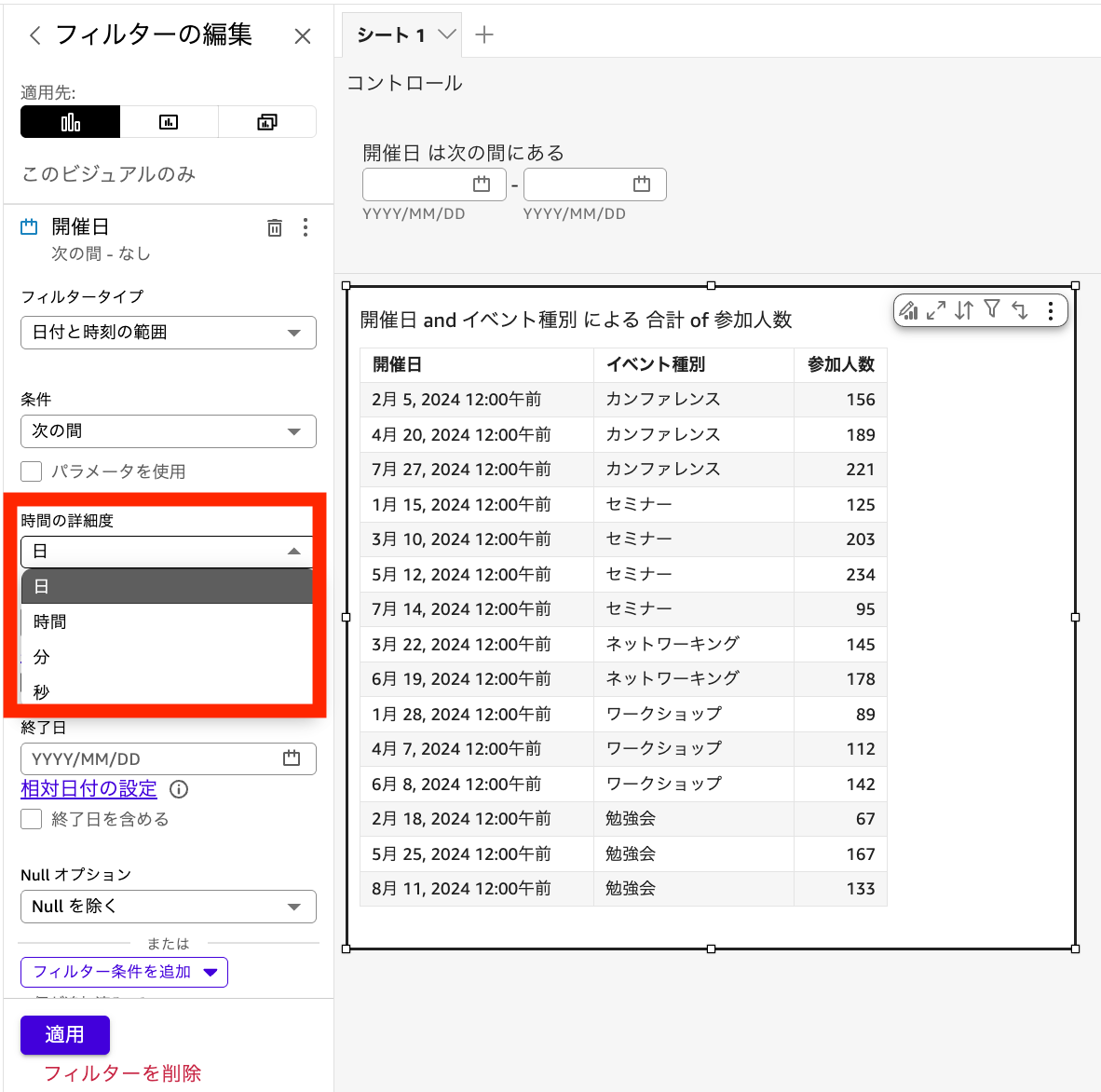Check the 終了日を含める checkbox

[31, 819]
